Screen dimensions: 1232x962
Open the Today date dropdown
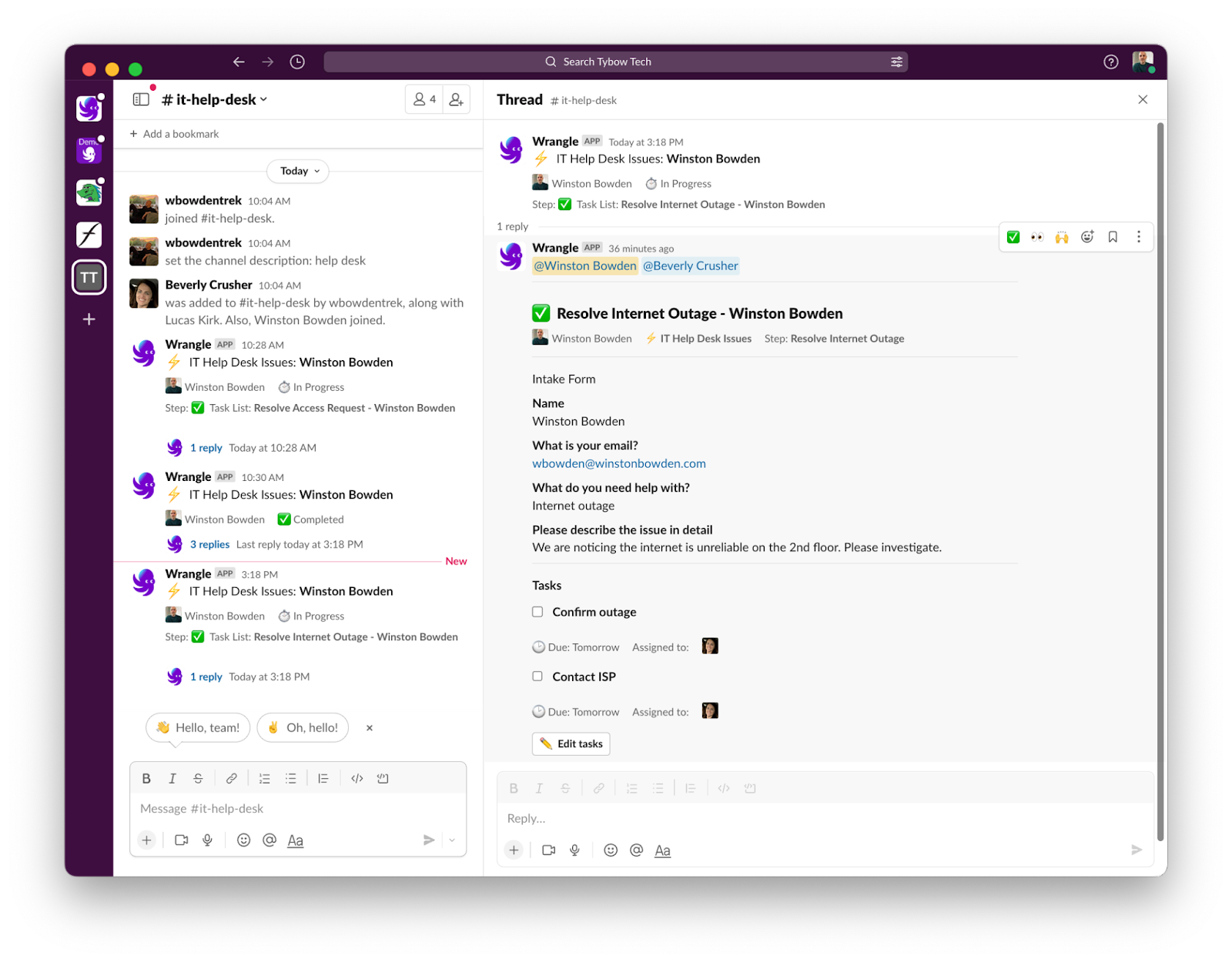299,171
